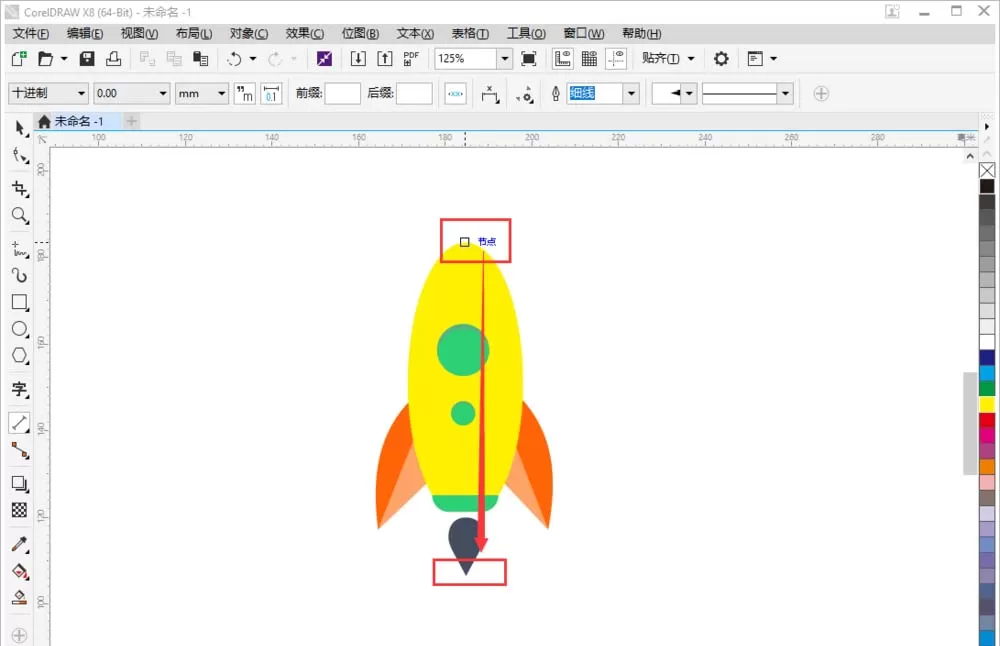Click the Undo arrow icon

(x=234, y=59)
